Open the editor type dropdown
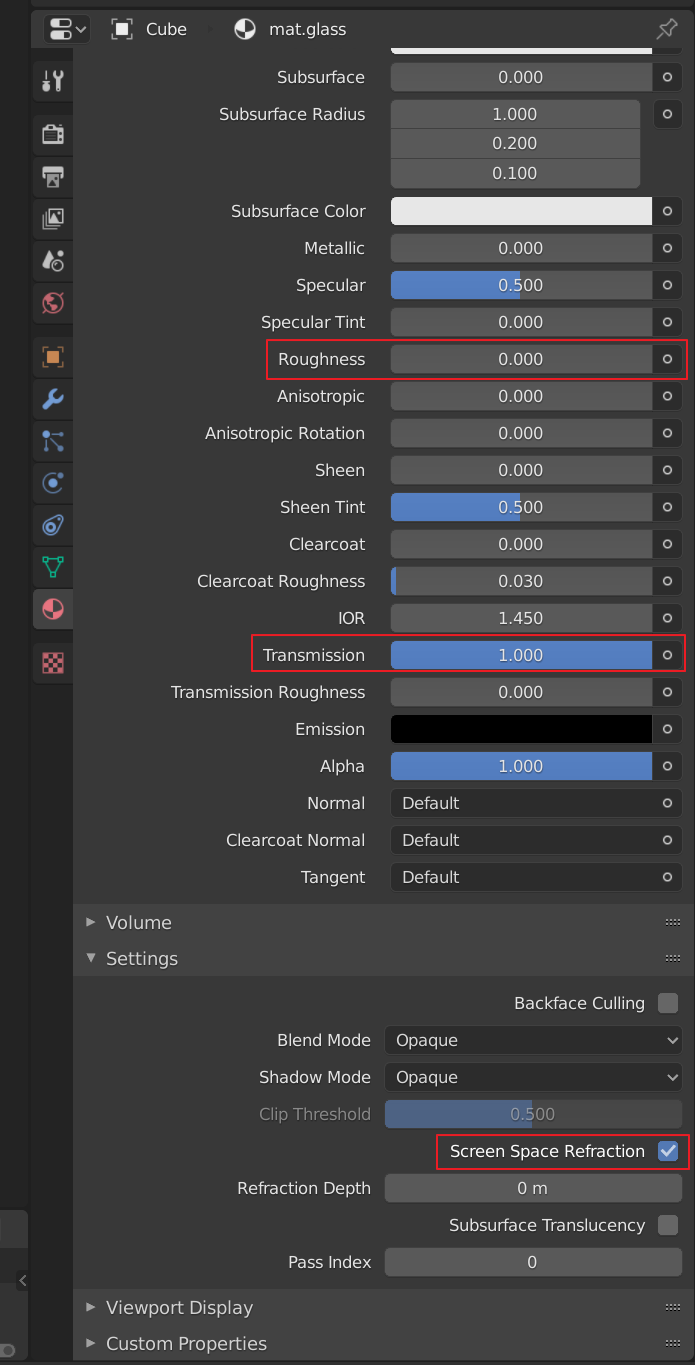695x1365 pixels. coord(67,29)
